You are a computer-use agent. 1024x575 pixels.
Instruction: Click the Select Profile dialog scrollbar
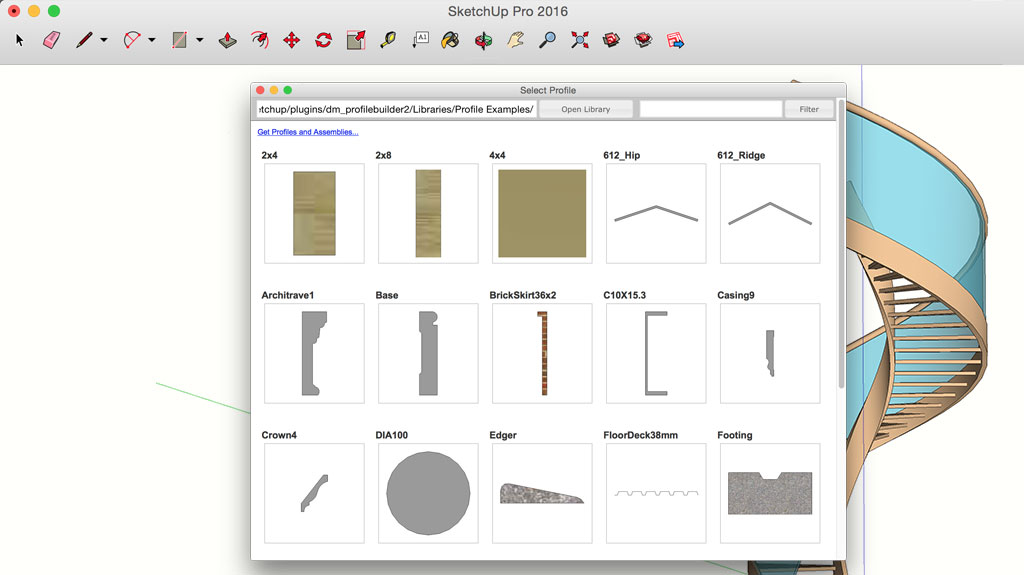point(841,244)
